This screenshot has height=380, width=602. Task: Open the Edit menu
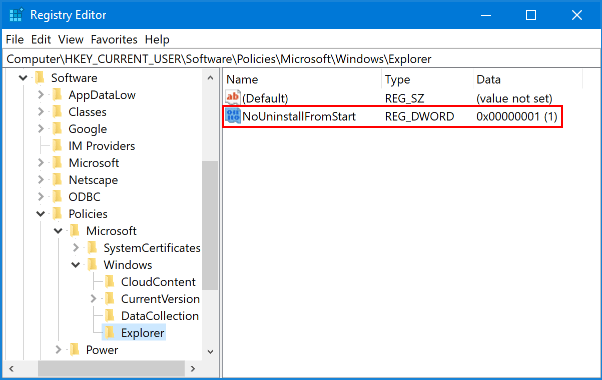coord(41,40)
